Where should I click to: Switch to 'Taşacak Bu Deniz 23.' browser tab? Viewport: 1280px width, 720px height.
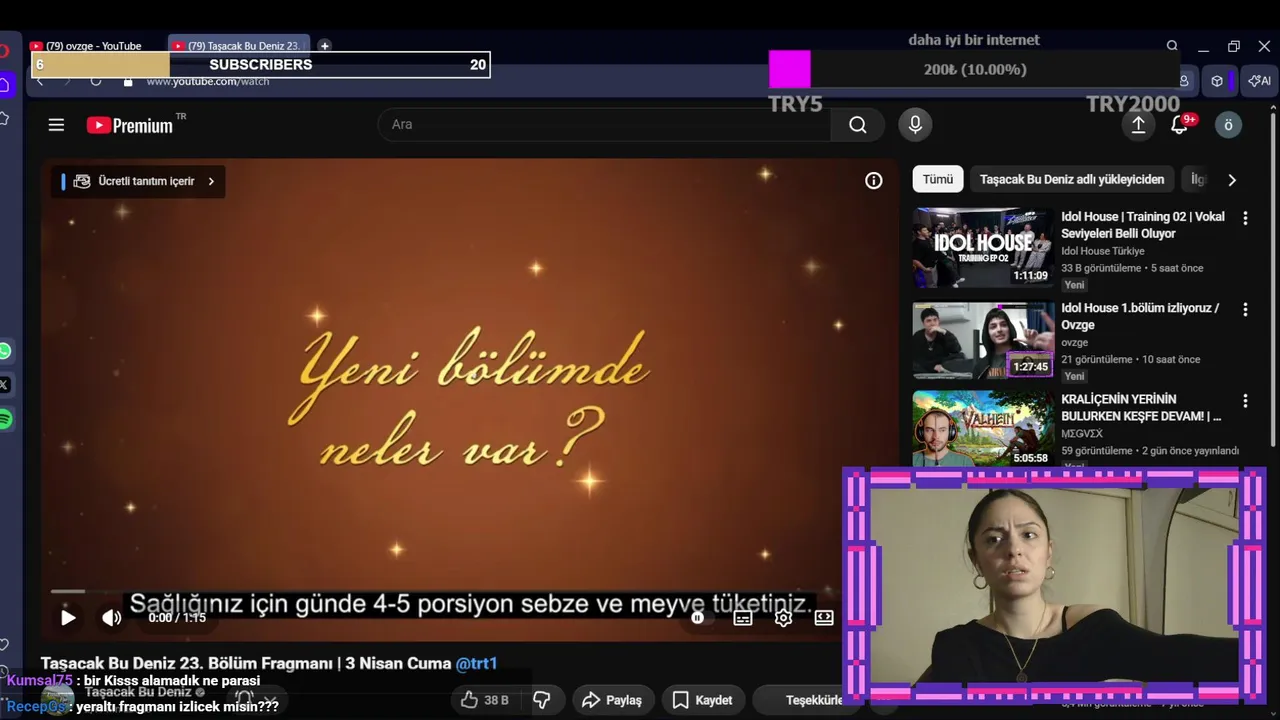[240, 46]
